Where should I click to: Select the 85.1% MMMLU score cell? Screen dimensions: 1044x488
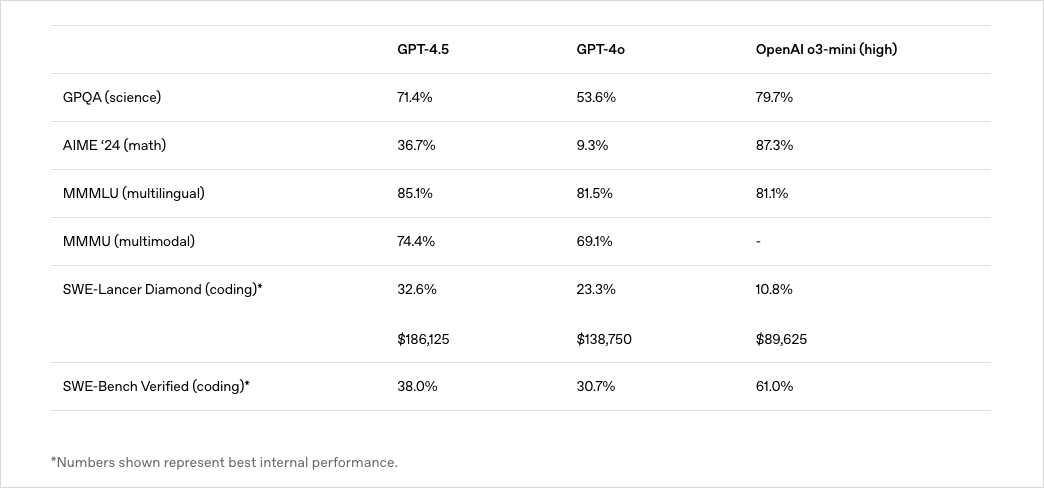pyautogui.click(x=415, y=193)
